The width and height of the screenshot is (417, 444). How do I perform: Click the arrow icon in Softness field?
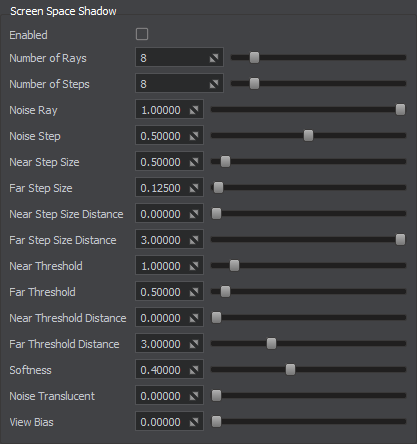(194, 370)
